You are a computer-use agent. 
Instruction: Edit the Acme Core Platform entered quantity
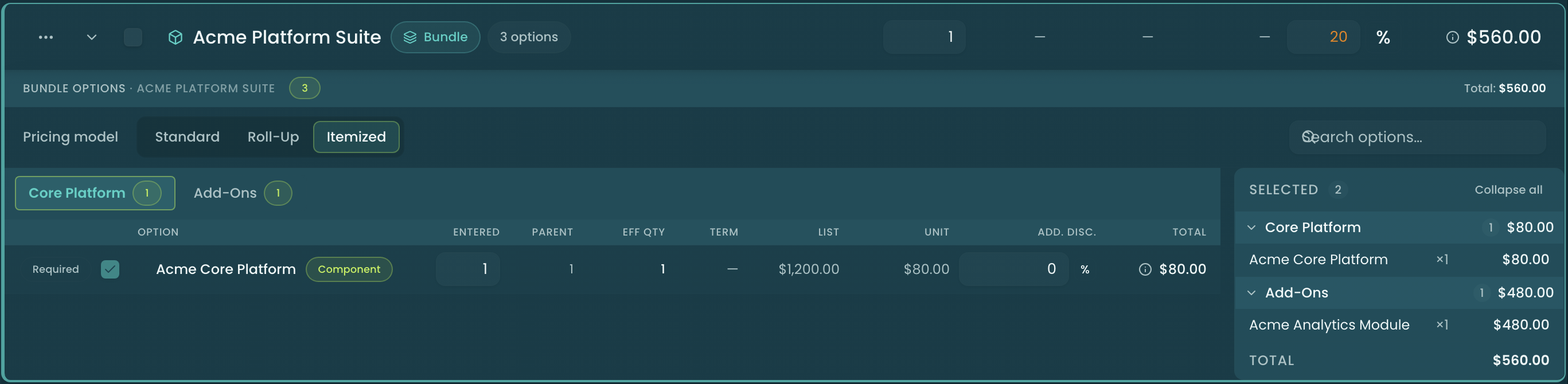467,269
